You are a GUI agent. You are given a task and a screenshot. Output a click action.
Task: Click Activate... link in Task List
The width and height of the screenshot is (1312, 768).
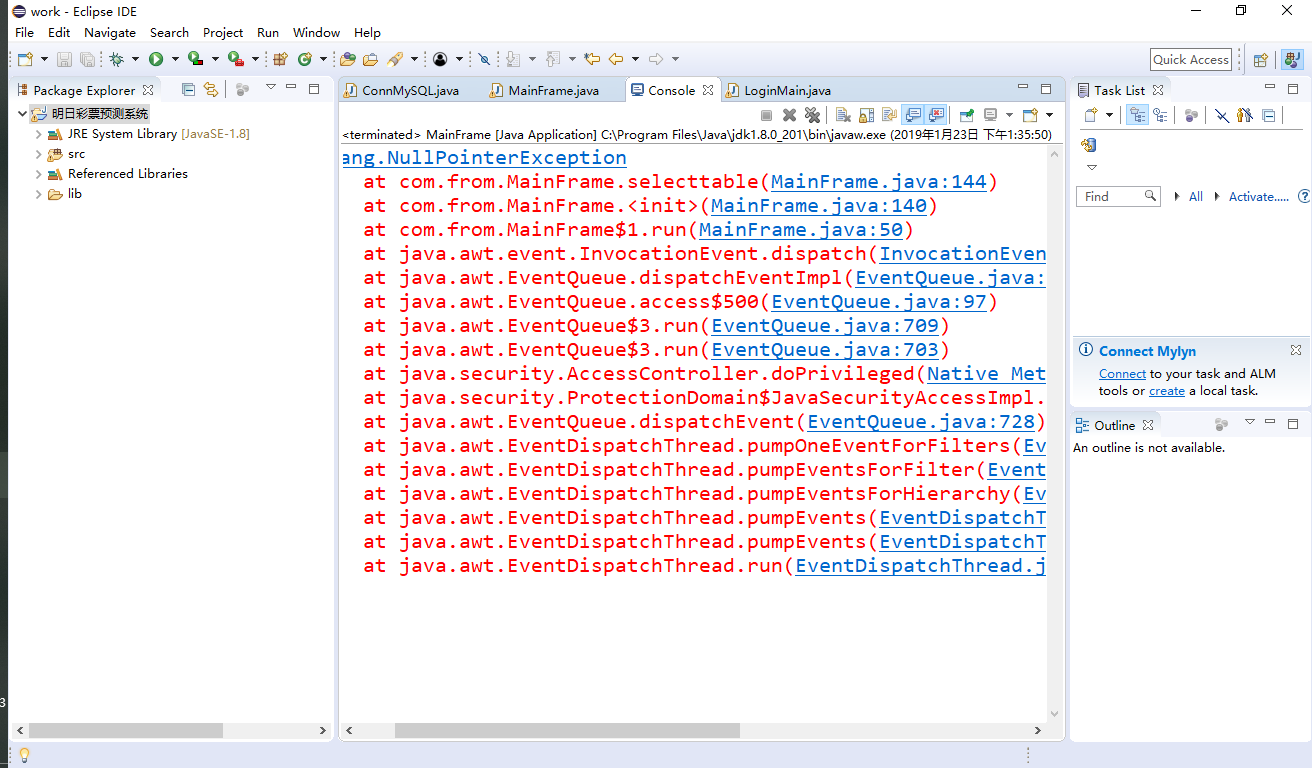[1258, 197]
